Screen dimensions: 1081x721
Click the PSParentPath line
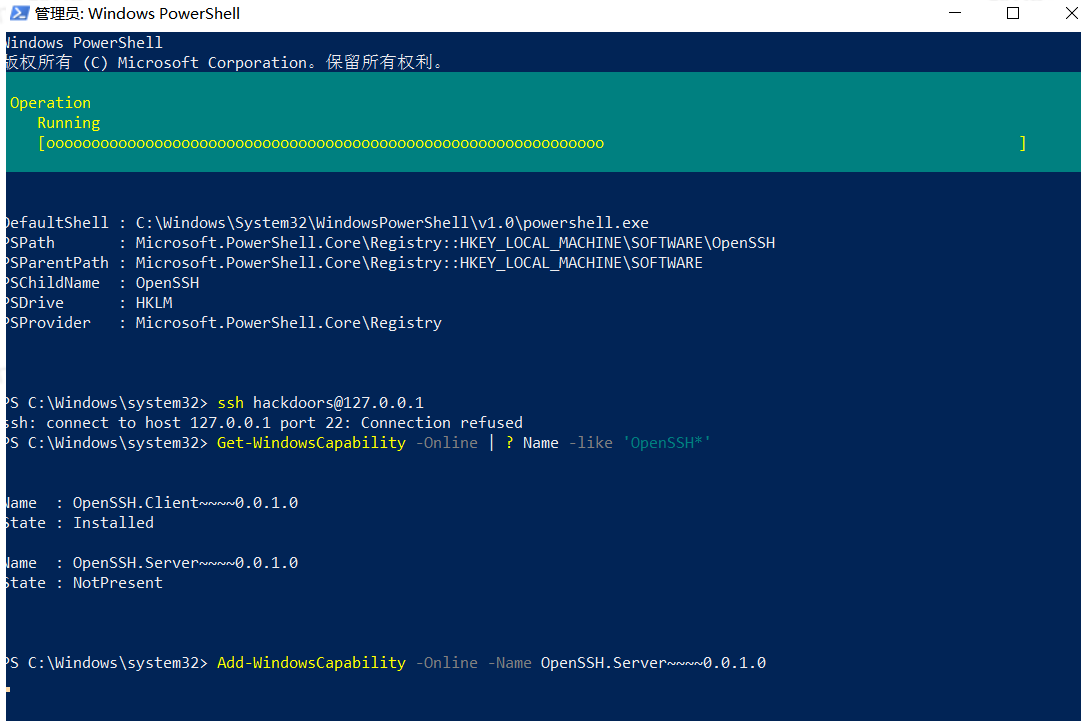pyautogui.click(x=354, y=263)
